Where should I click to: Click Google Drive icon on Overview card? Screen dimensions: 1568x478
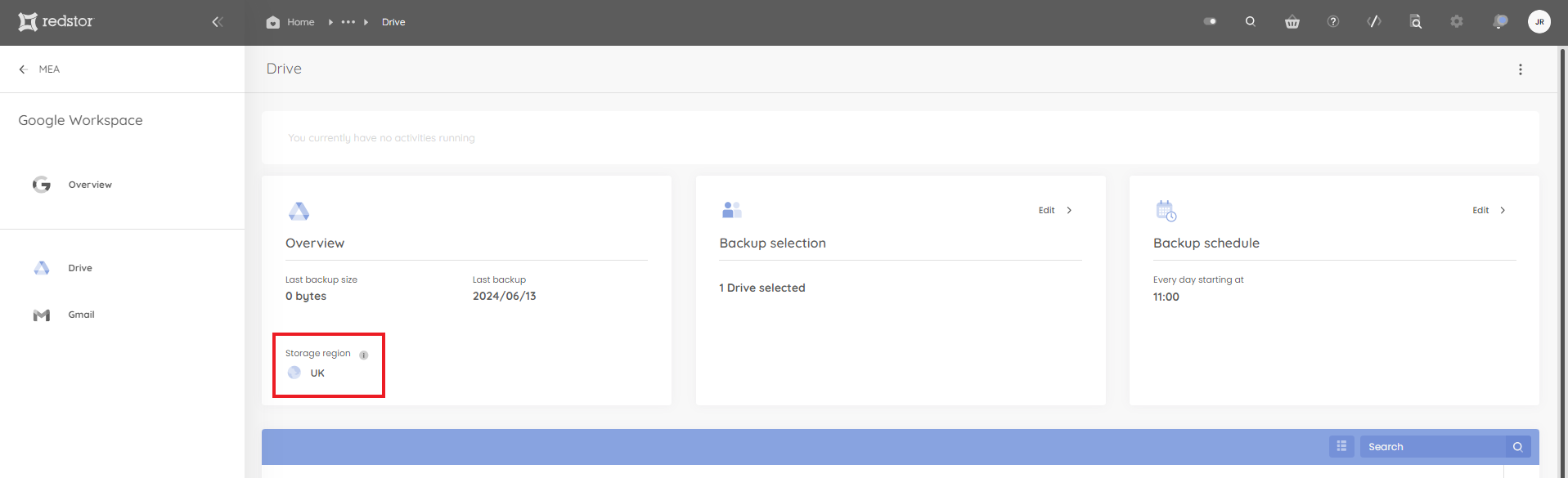pos(299,212)
